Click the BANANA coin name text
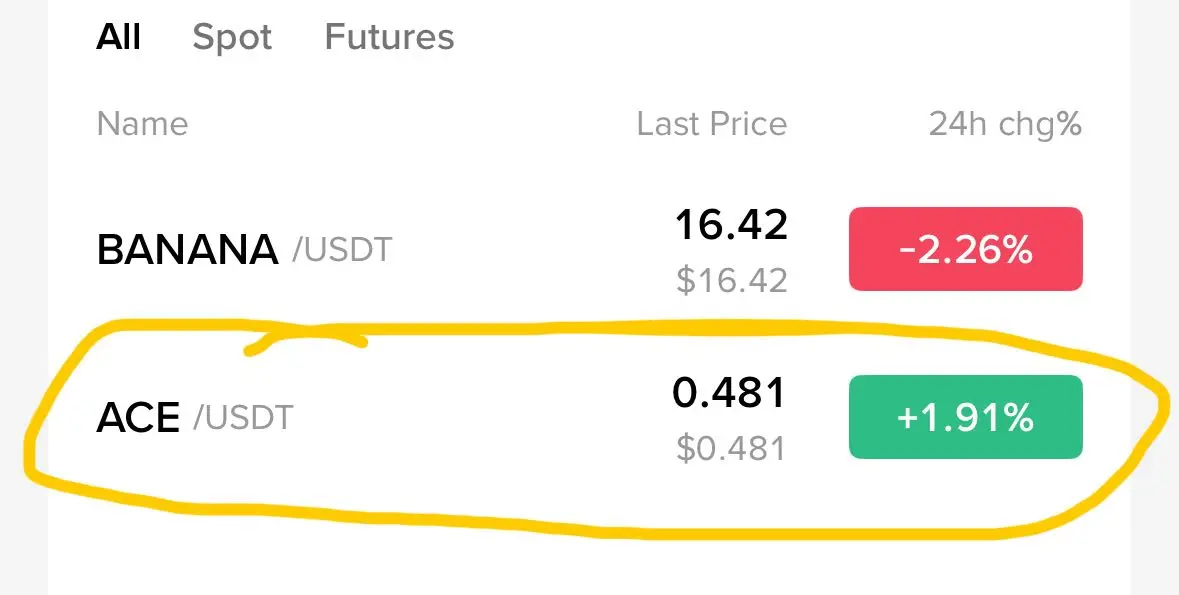The width and height of the screenshot is (1179, 595). tap(187, 250)
